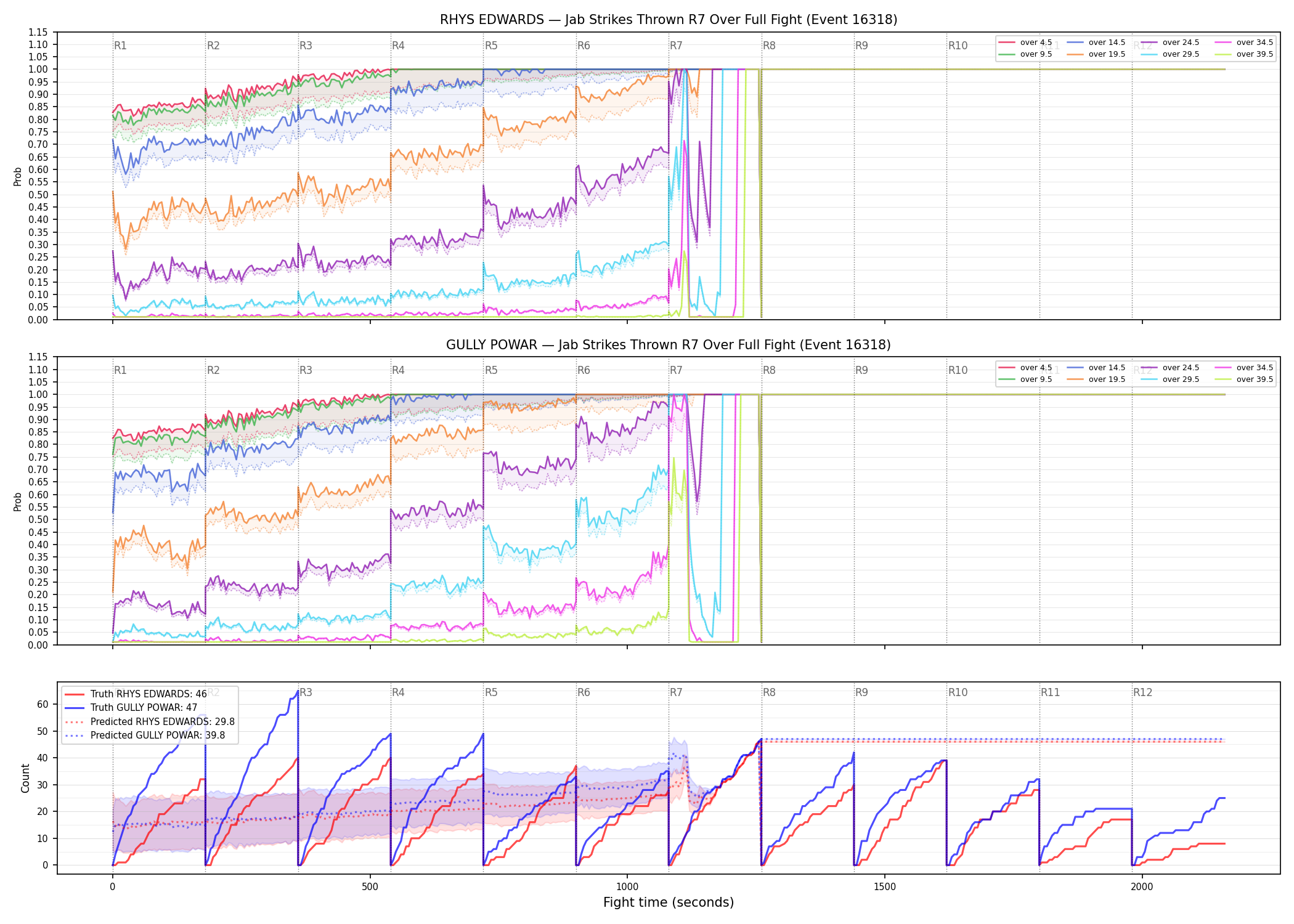Click the R7 round marker in Rhys Edwards chart
Screen dimensions: 1294x924
[x=676, y=46]
